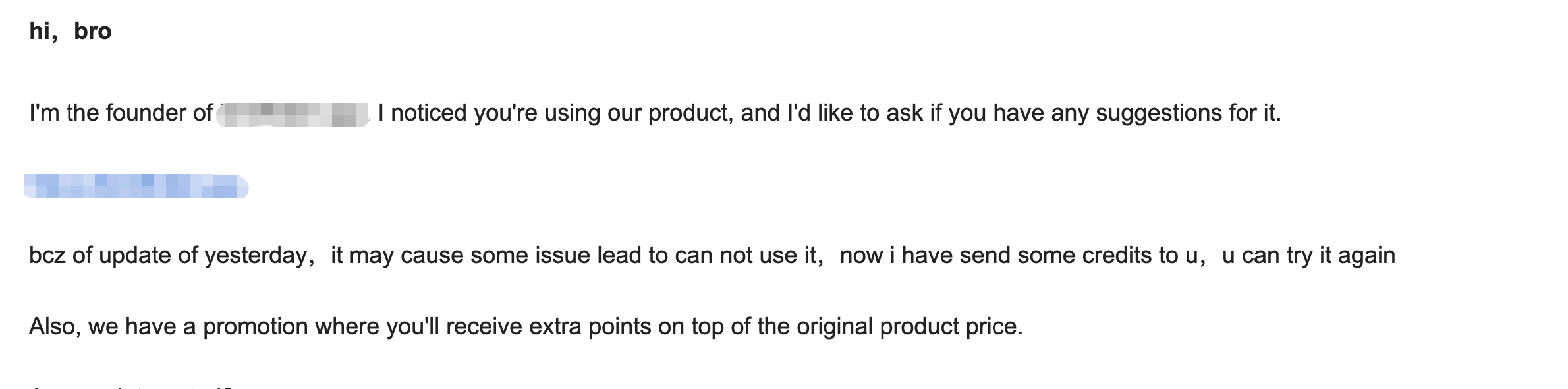The height and width of the screenshot is (389, 1568).
Task: Click the word "bro" in the greeting
Action: [93, 31]
